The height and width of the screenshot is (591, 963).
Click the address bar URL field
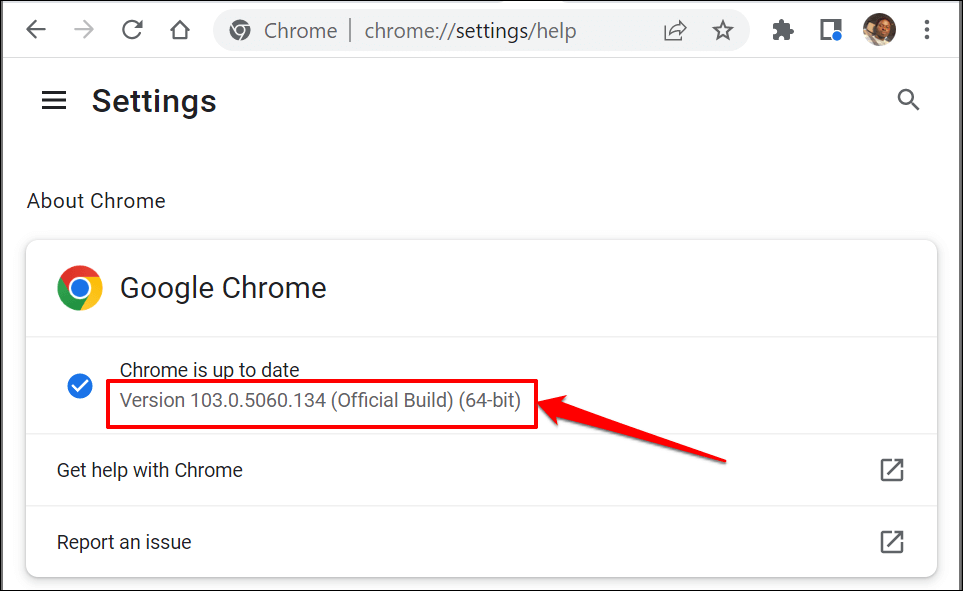470,31
